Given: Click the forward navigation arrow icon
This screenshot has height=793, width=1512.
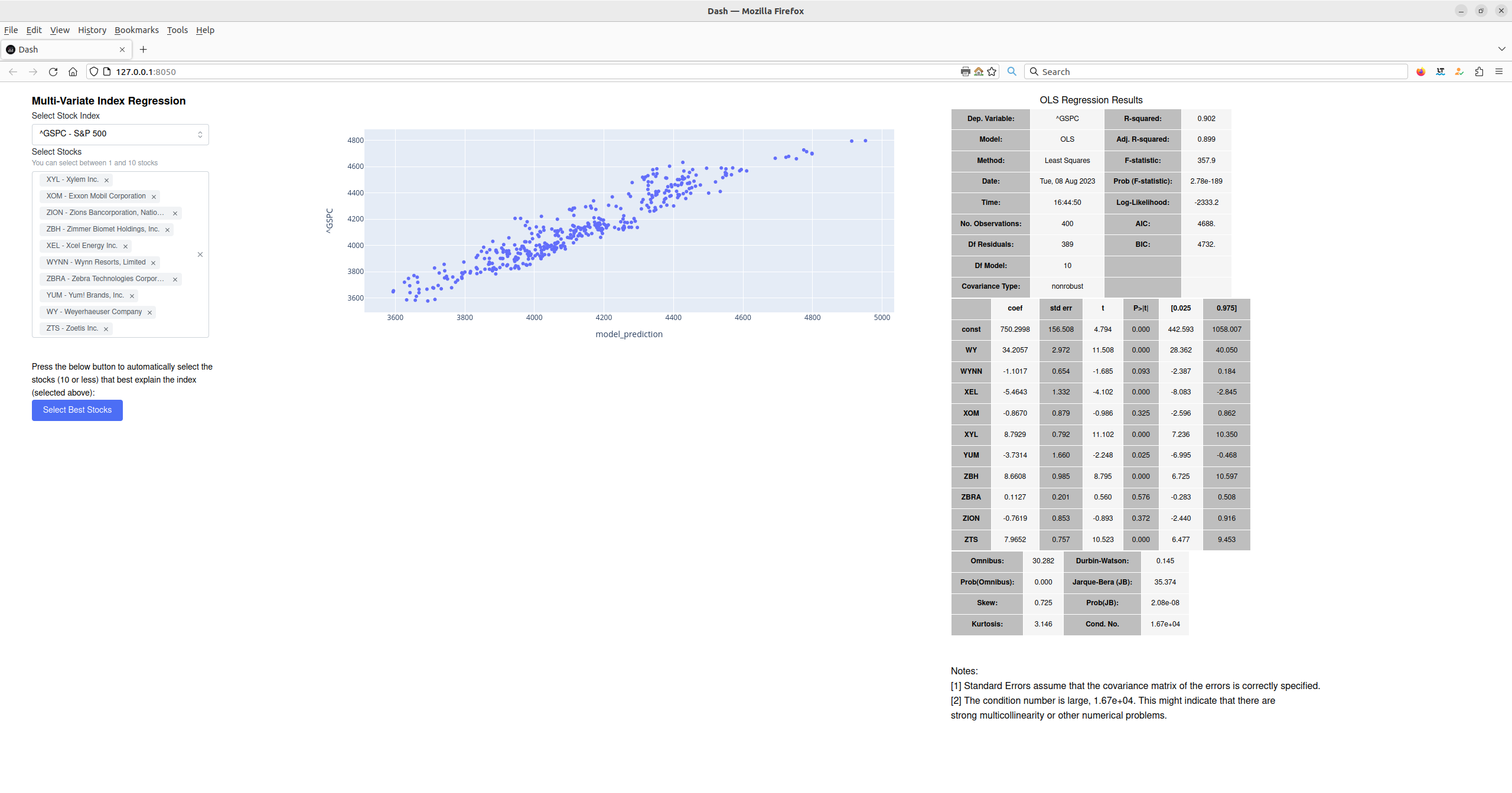Looking at the screenshot, I should [x=33, y=71].
